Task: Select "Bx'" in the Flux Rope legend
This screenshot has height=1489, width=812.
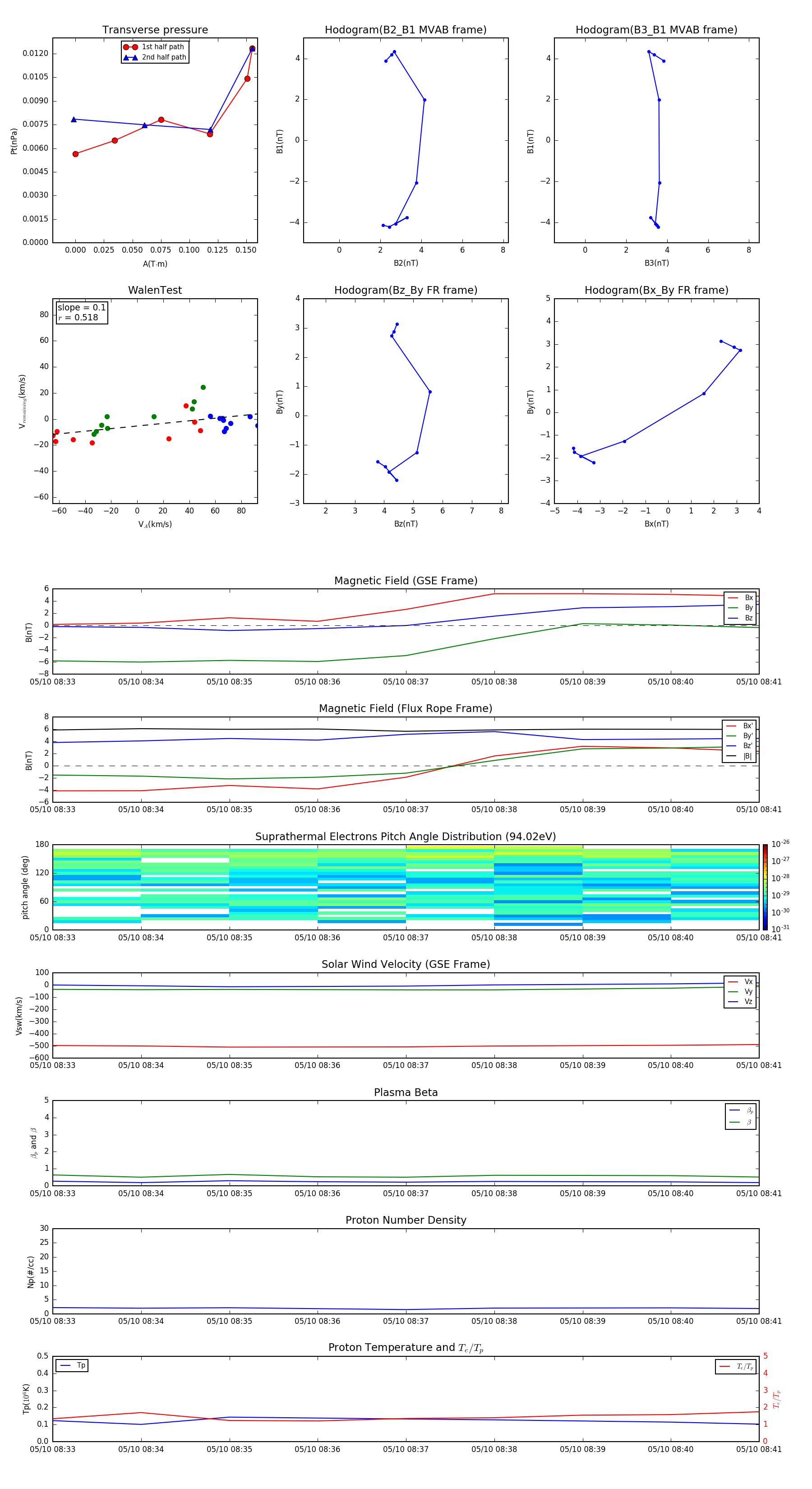Action: (x=739, y=726)
